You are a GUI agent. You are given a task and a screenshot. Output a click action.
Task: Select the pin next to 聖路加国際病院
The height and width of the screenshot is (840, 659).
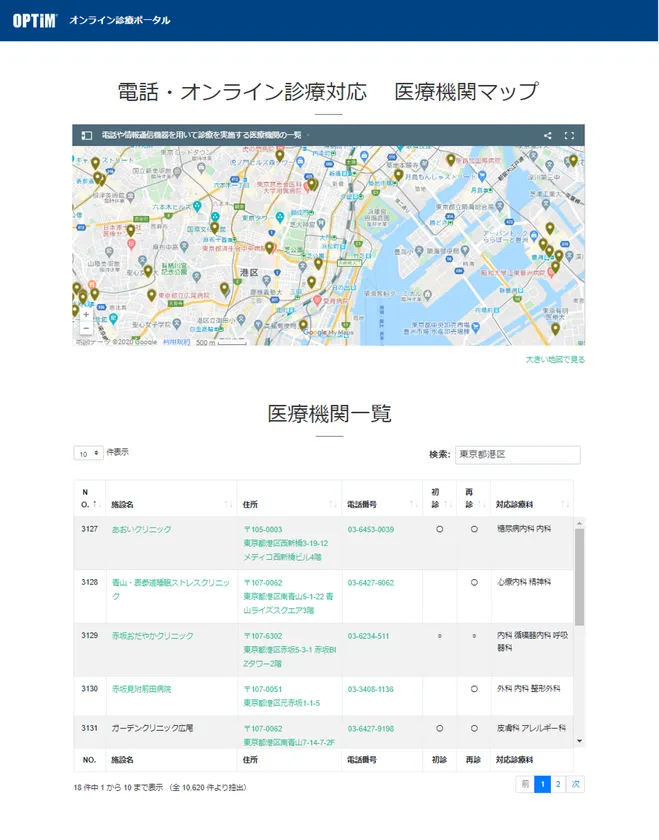451,160
